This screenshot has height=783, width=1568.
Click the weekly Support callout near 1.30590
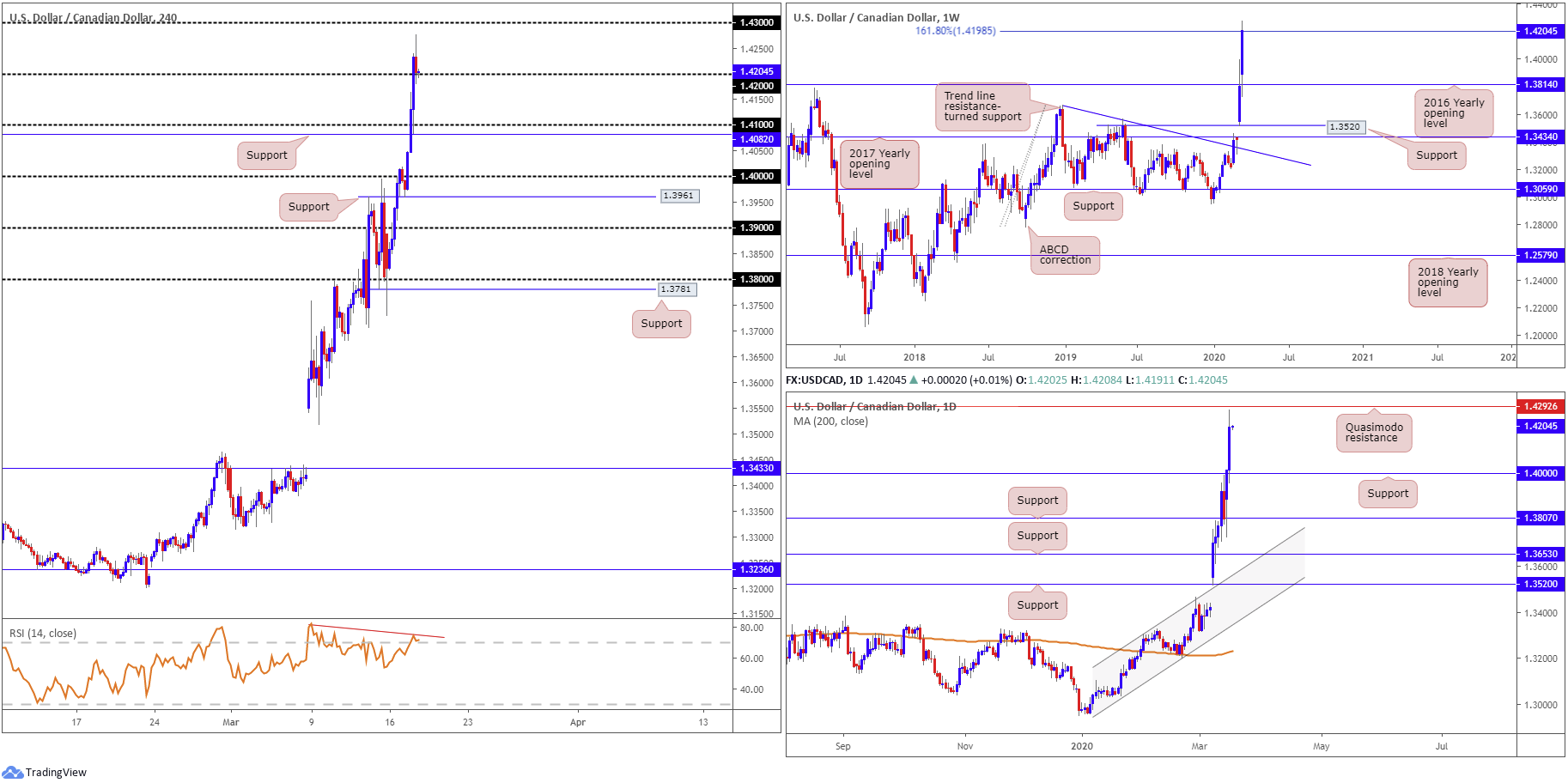[1093, 206]
